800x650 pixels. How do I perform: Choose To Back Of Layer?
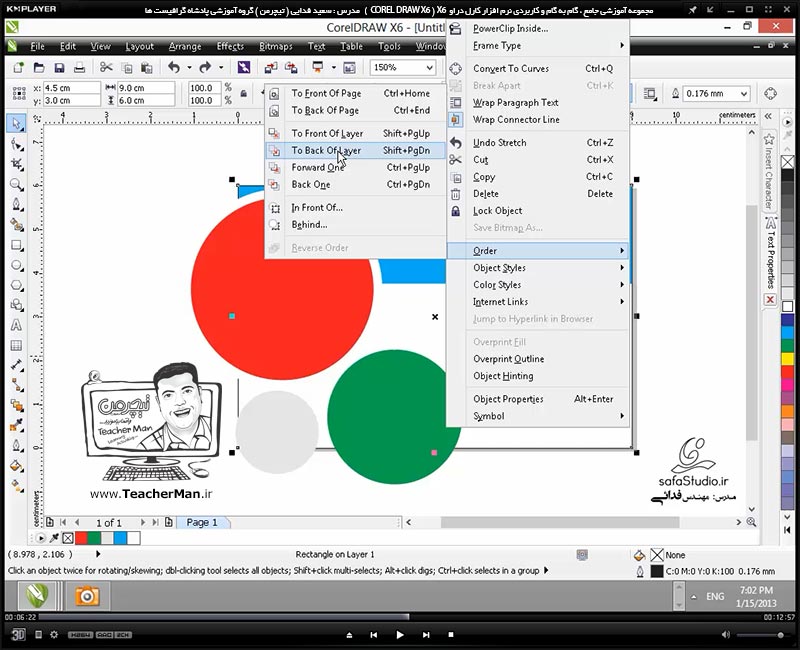tap(355, 151)
